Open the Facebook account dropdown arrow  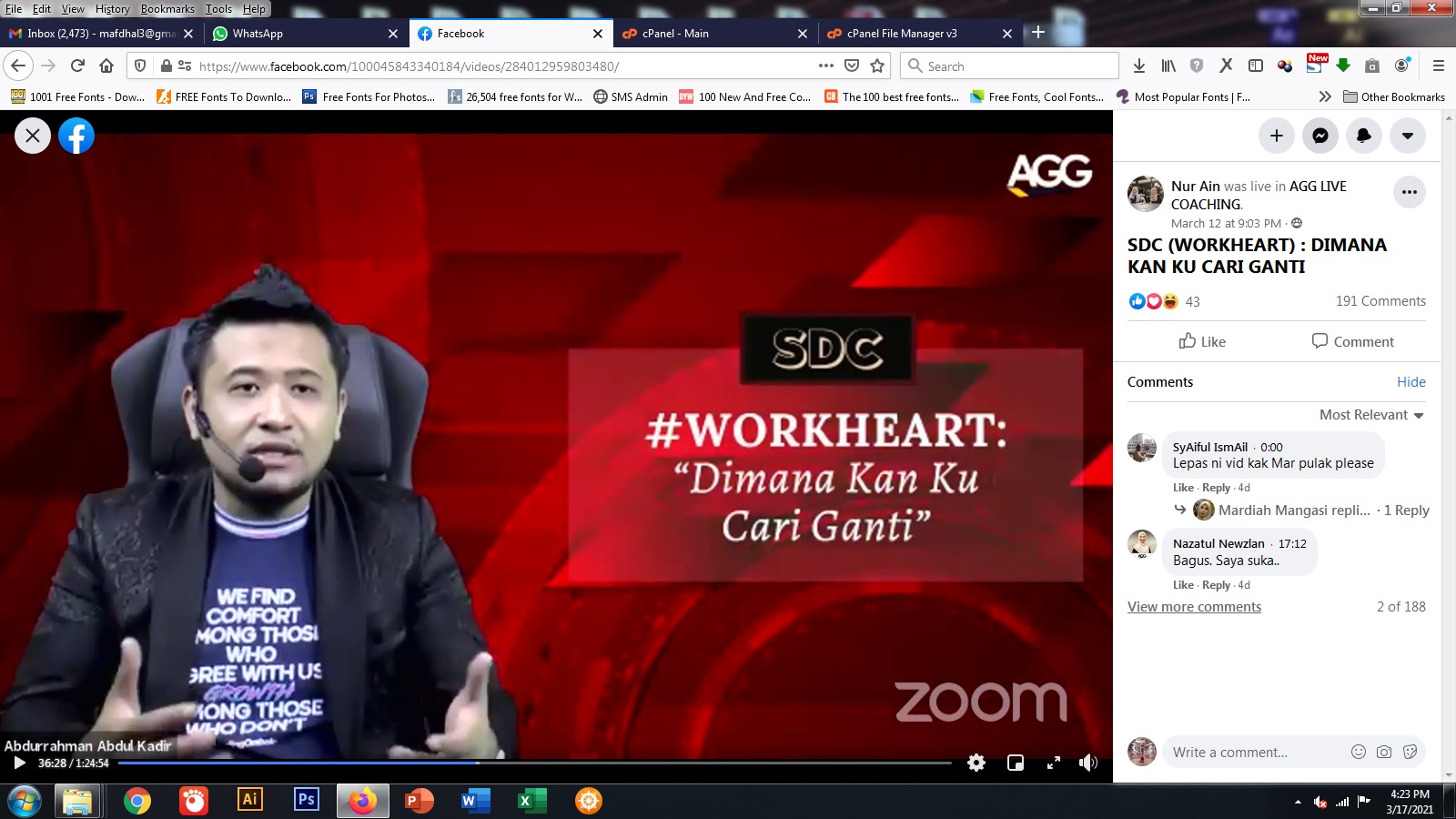pos(1407,136)
